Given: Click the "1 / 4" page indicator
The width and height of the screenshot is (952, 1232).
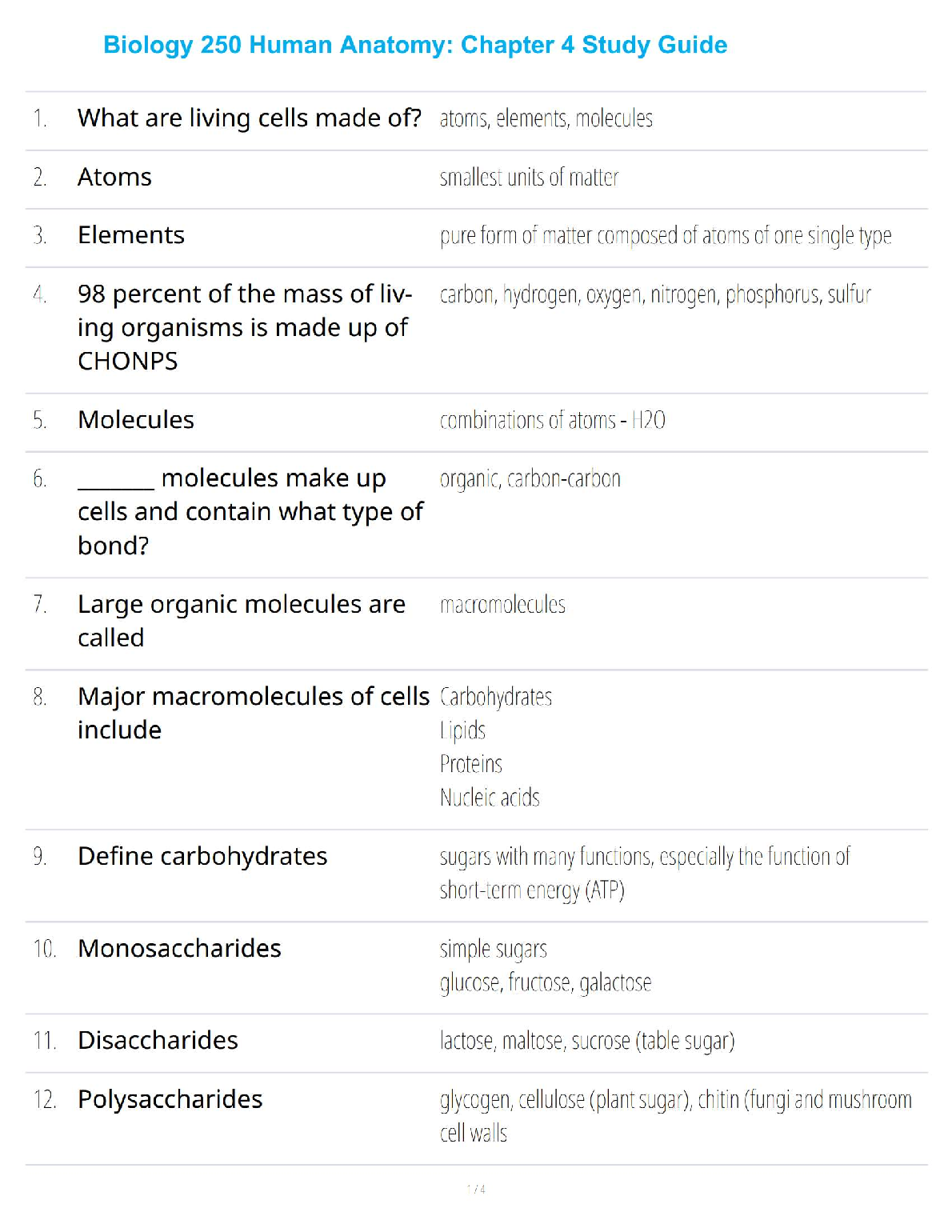Looking at the screenshot, I should coord(476,1190).
